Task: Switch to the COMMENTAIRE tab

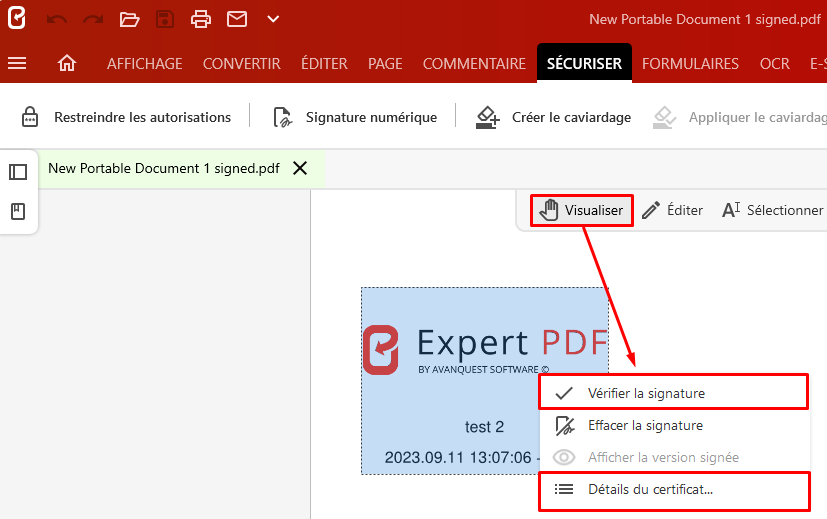Action: coord(474,64)
